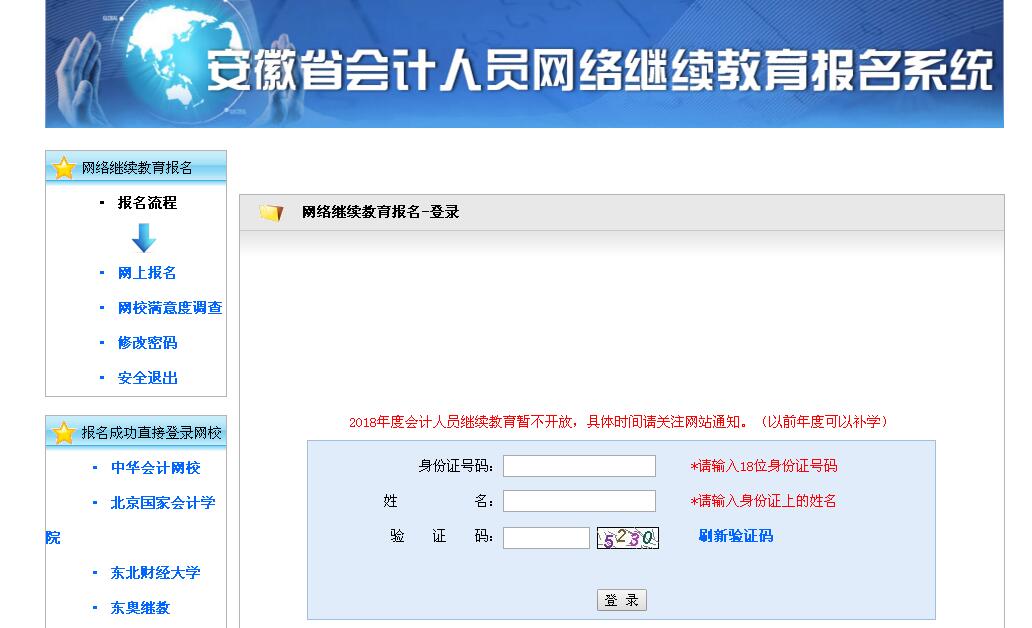Click the star icon beside 报名成功直接登录网校
This screenshot has height=628, width=1032.
(64, 433)
